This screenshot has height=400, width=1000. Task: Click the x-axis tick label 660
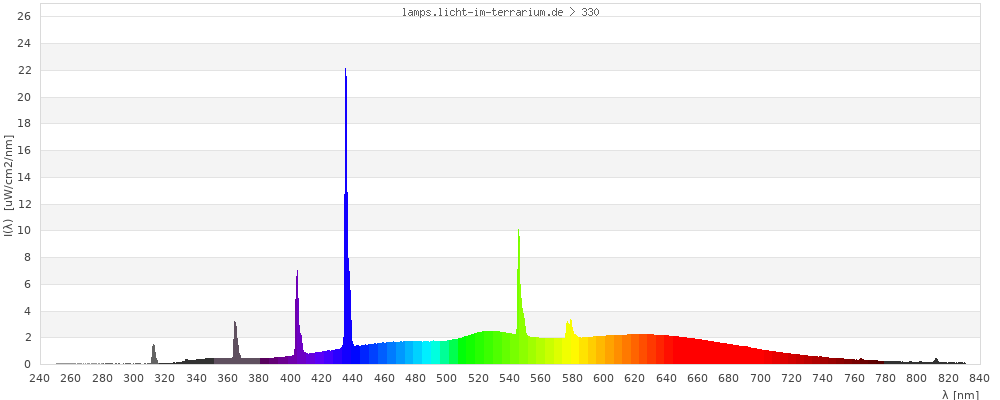pos(698,378)
